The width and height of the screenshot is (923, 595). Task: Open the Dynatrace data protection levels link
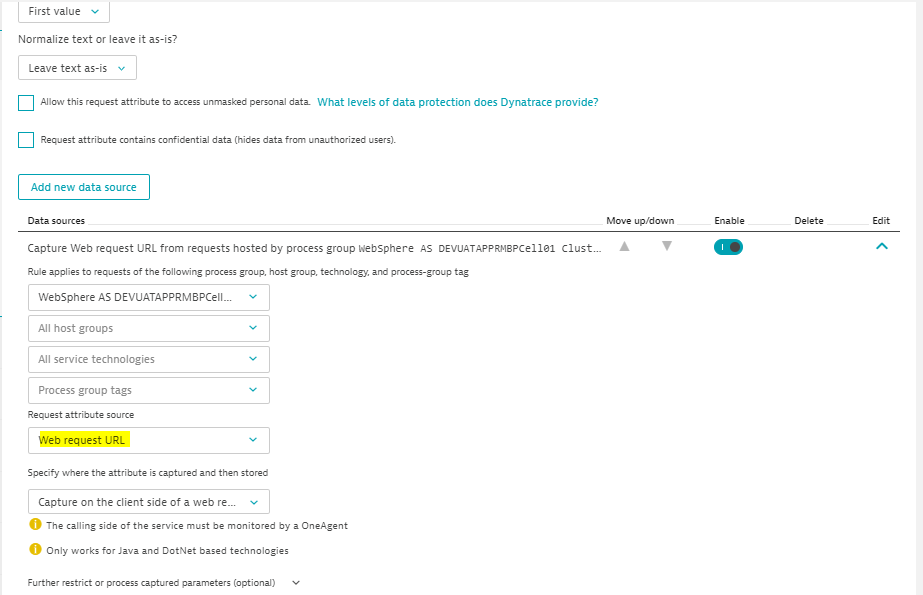(457, 102)
